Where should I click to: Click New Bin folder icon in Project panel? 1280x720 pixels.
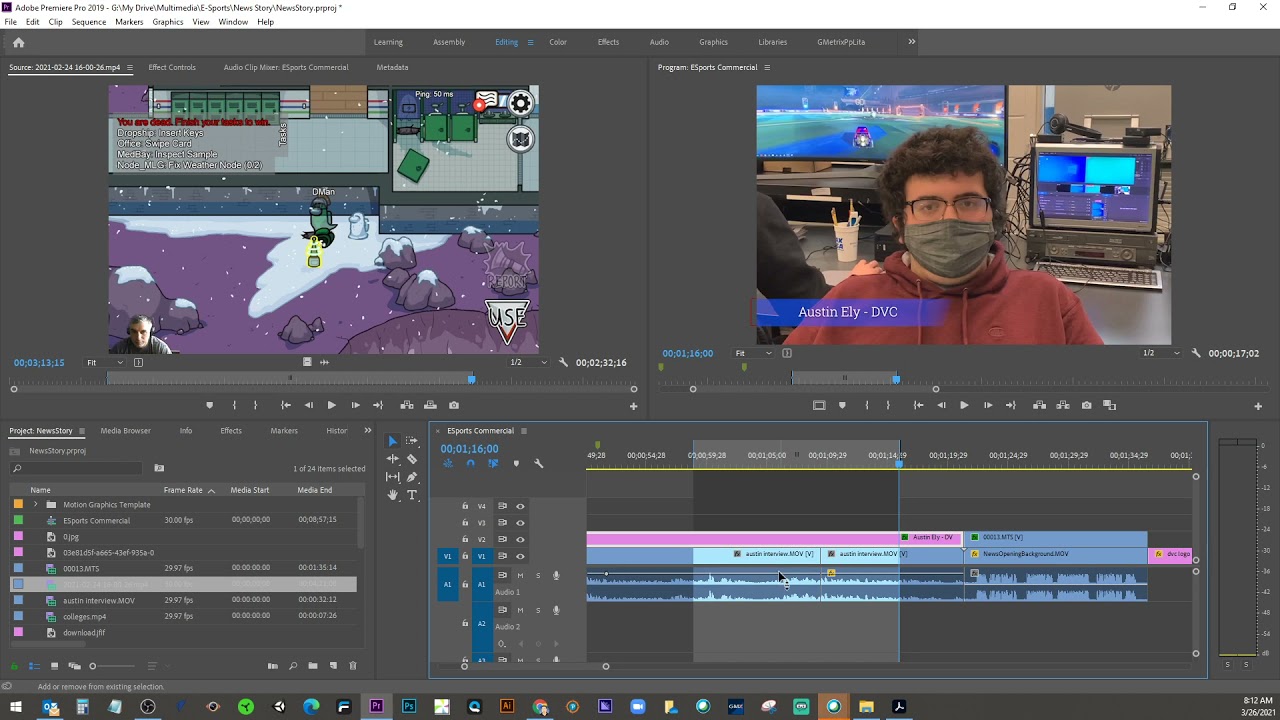313,666
